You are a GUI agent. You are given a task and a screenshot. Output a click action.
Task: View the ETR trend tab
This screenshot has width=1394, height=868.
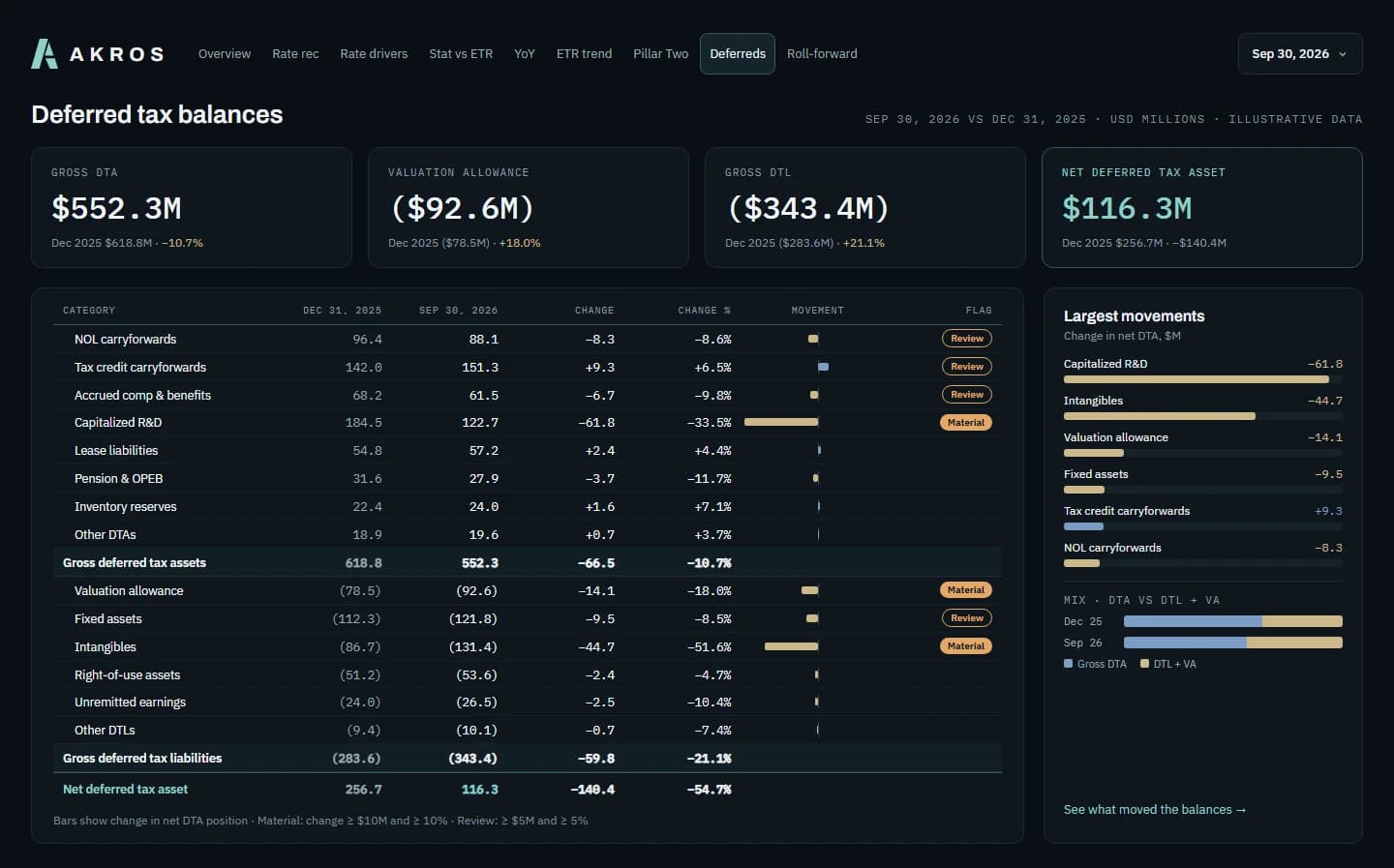[x=584, y=54]
